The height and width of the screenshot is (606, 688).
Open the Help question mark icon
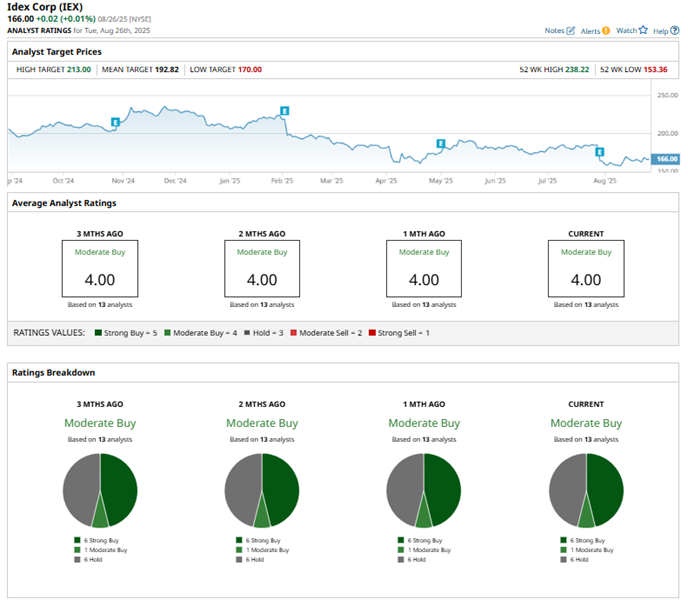674,31
